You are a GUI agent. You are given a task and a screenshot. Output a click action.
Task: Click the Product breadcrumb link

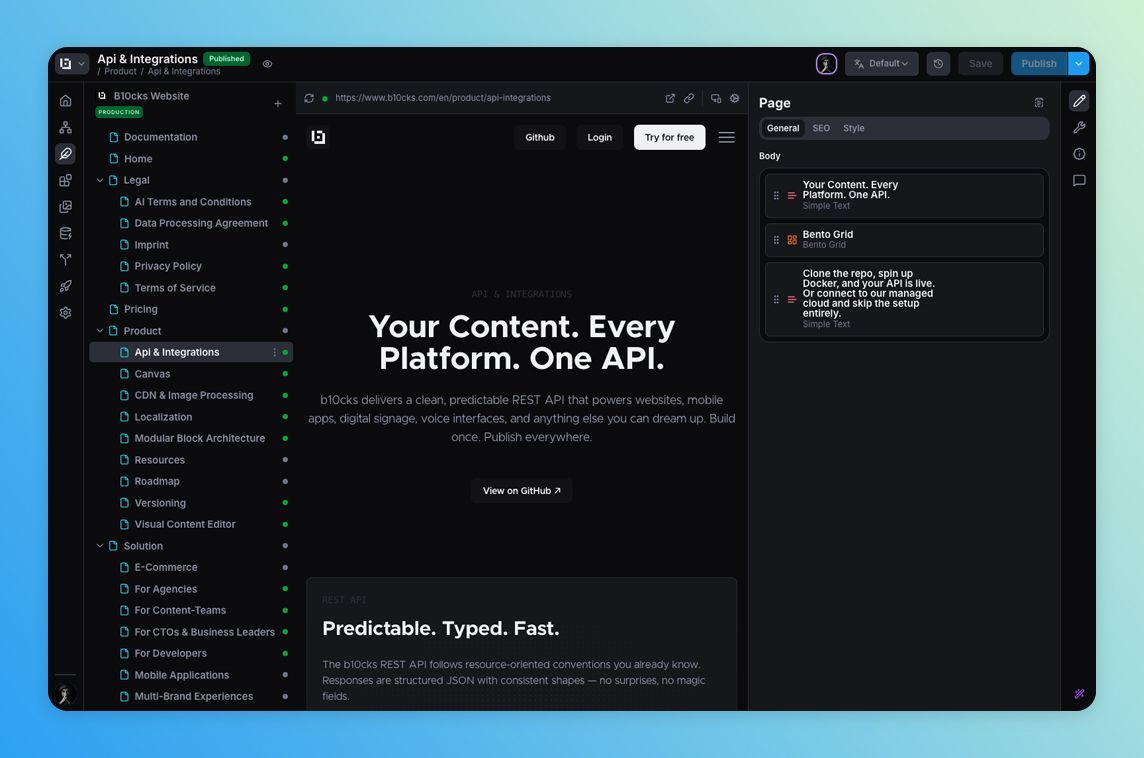[x=120, y=71]
